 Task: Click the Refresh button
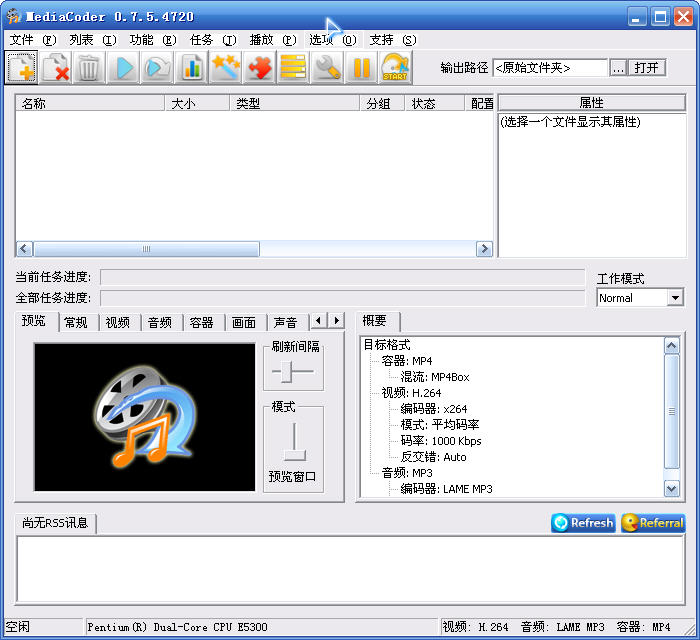pos(583,523)
